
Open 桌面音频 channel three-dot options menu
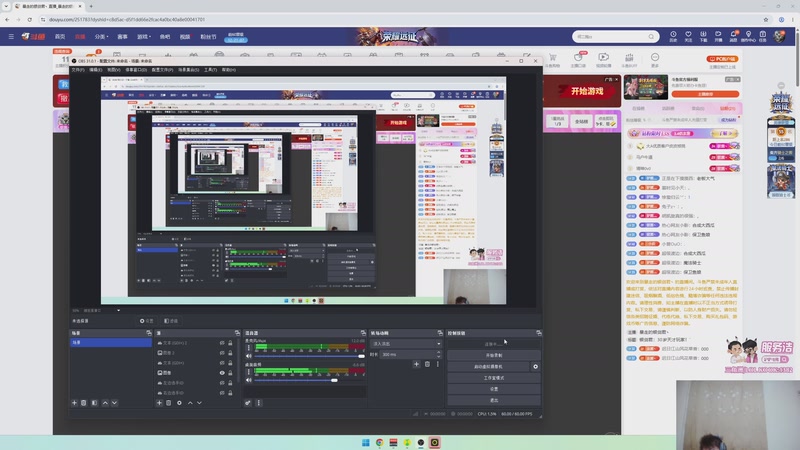tap(249, 371)
